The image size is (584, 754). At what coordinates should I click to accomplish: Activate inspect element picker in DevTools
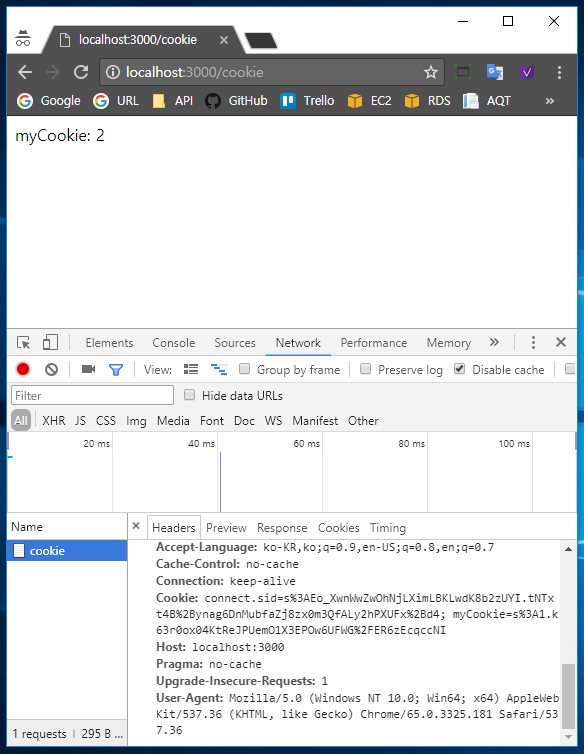[x=24, y=342]
